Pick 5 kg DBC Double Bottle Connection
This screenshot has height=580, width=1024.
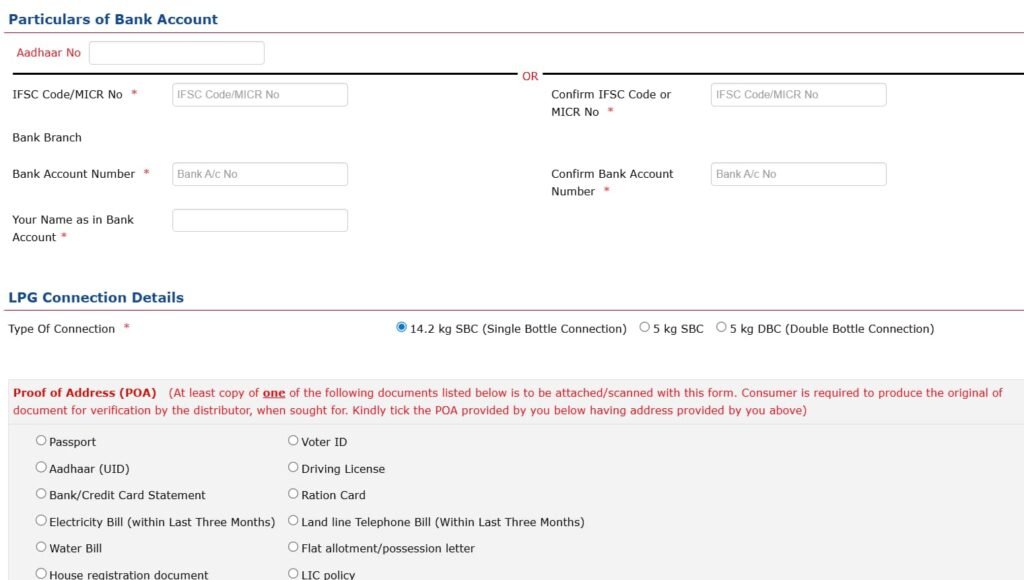721,328
